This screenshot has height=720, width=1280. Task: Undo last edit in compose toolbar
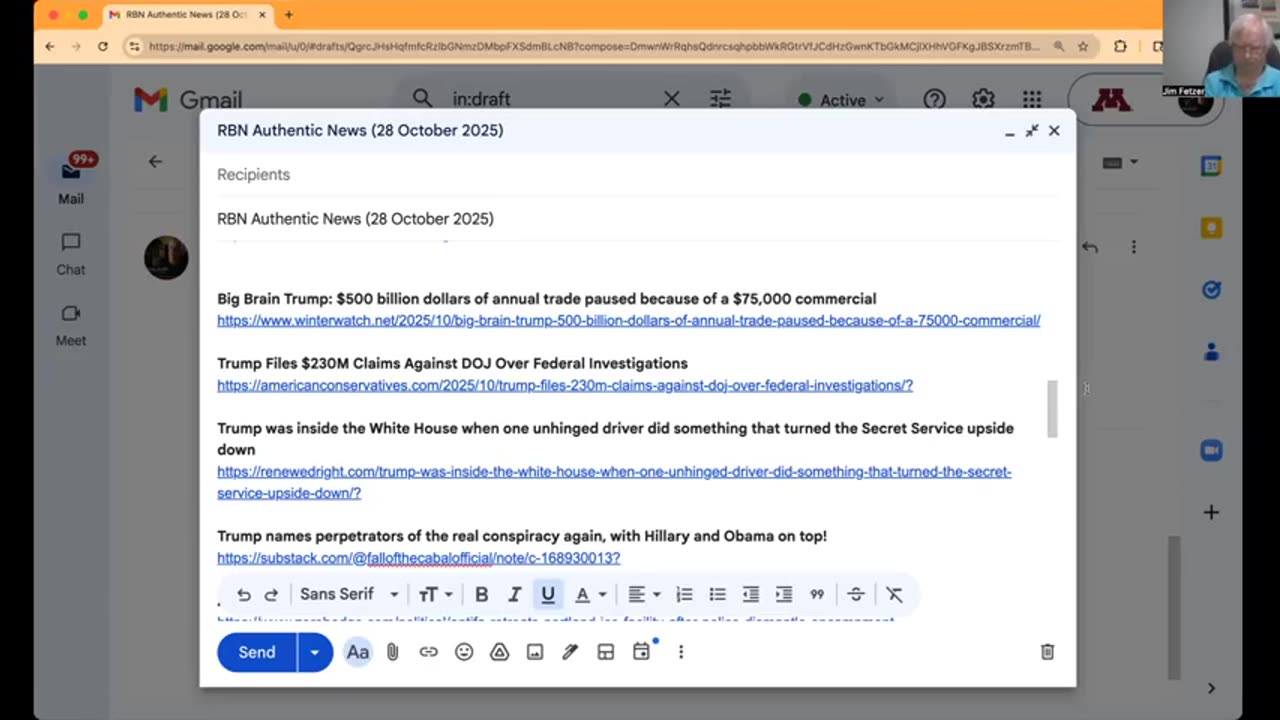point(243,594)
